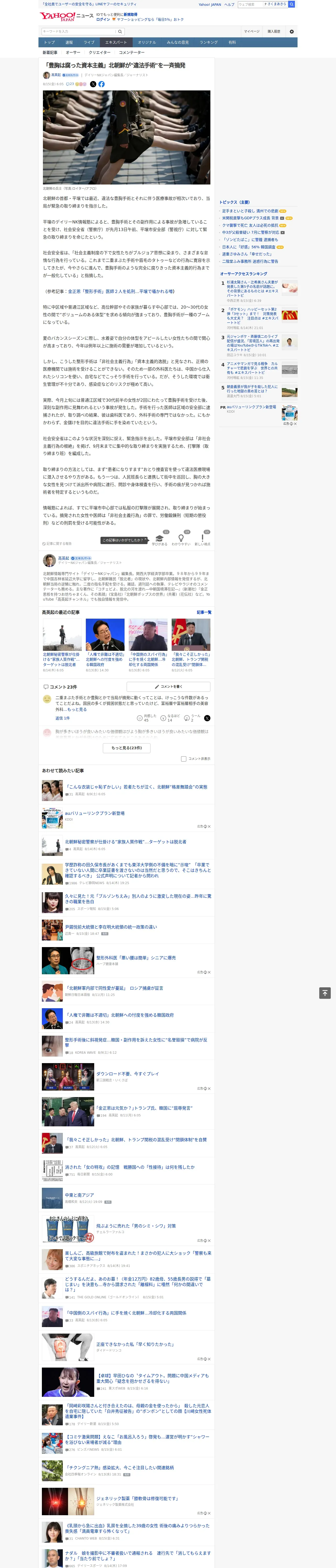Viewport: 336px width, 1568px height.
Task: Open 購入履歴 link
Action: coord(274,32)
